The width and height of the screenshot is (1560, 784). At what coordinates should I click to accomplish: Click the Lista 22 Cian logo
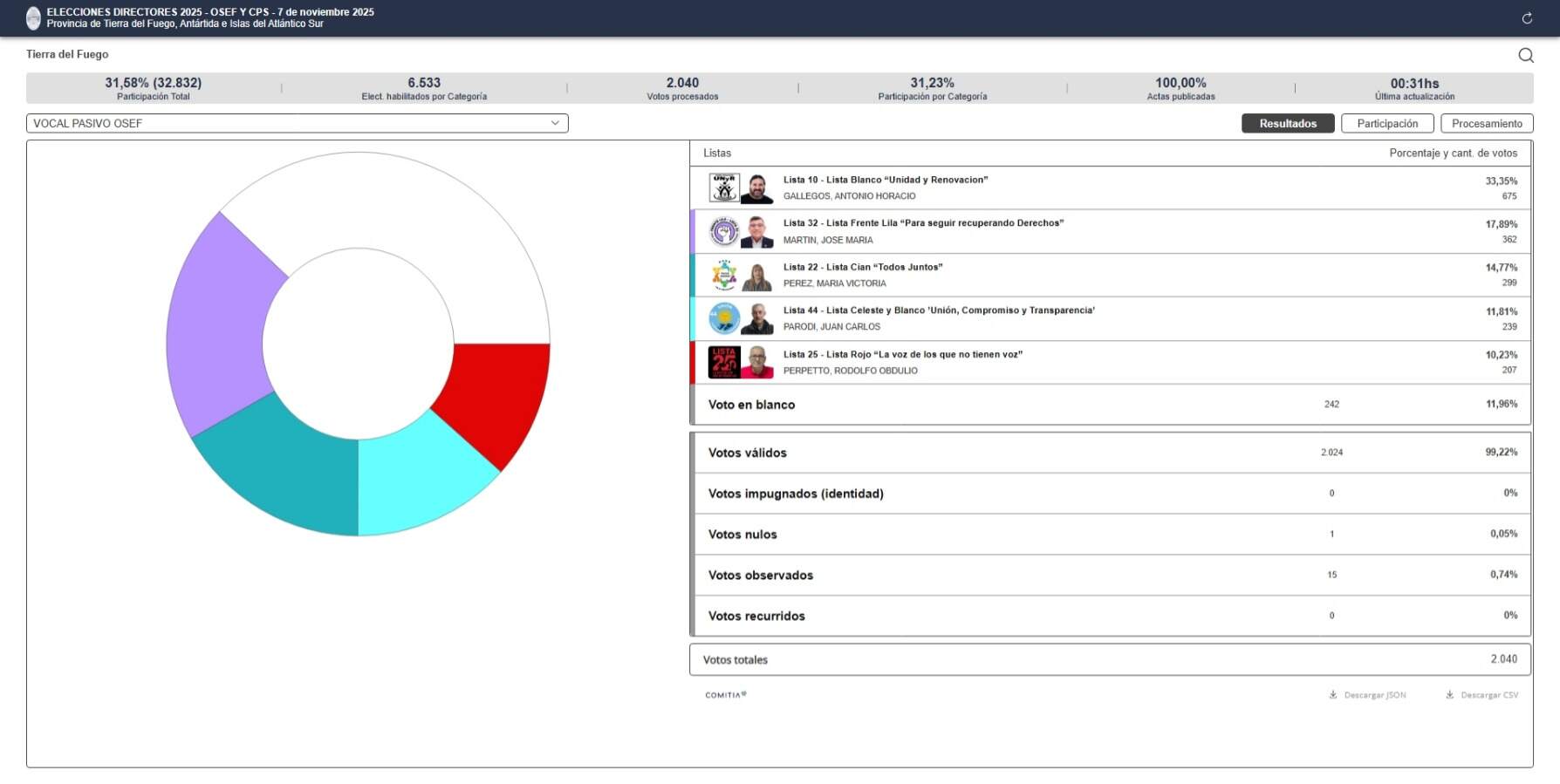[x=723, y=276]
